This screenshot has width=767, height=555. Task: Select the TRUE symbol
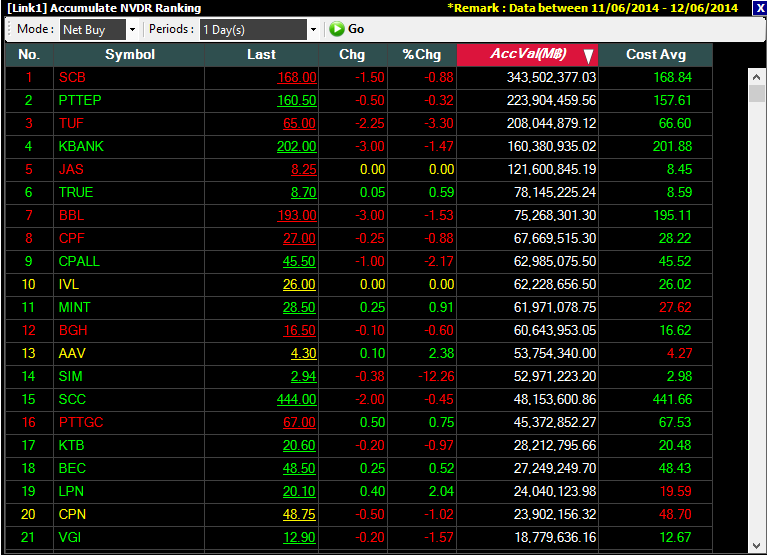(x=76, y=192)
